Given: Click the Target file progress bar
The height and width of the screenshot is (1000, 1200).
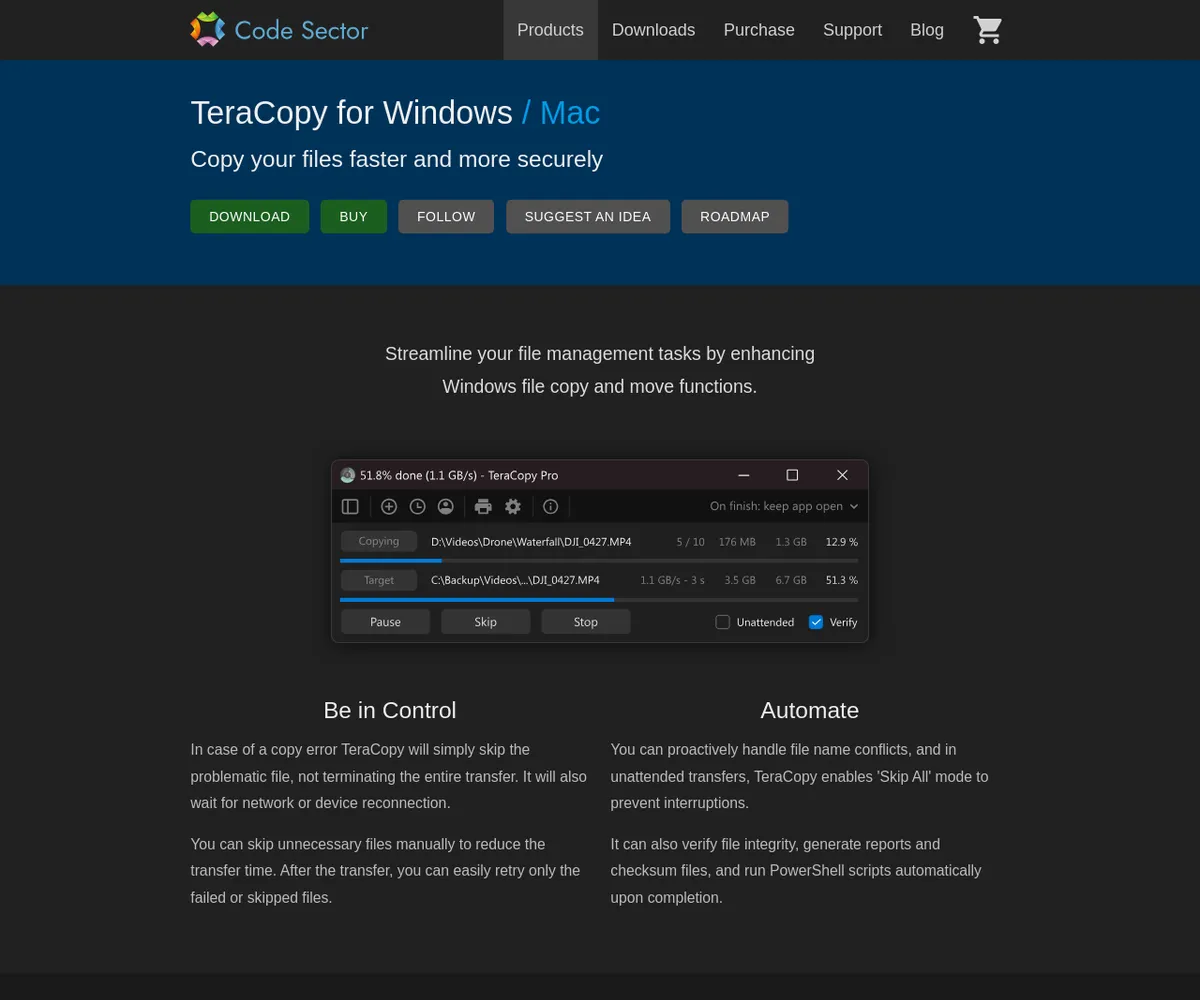Looking at the screenshot, I should [599, 599].
